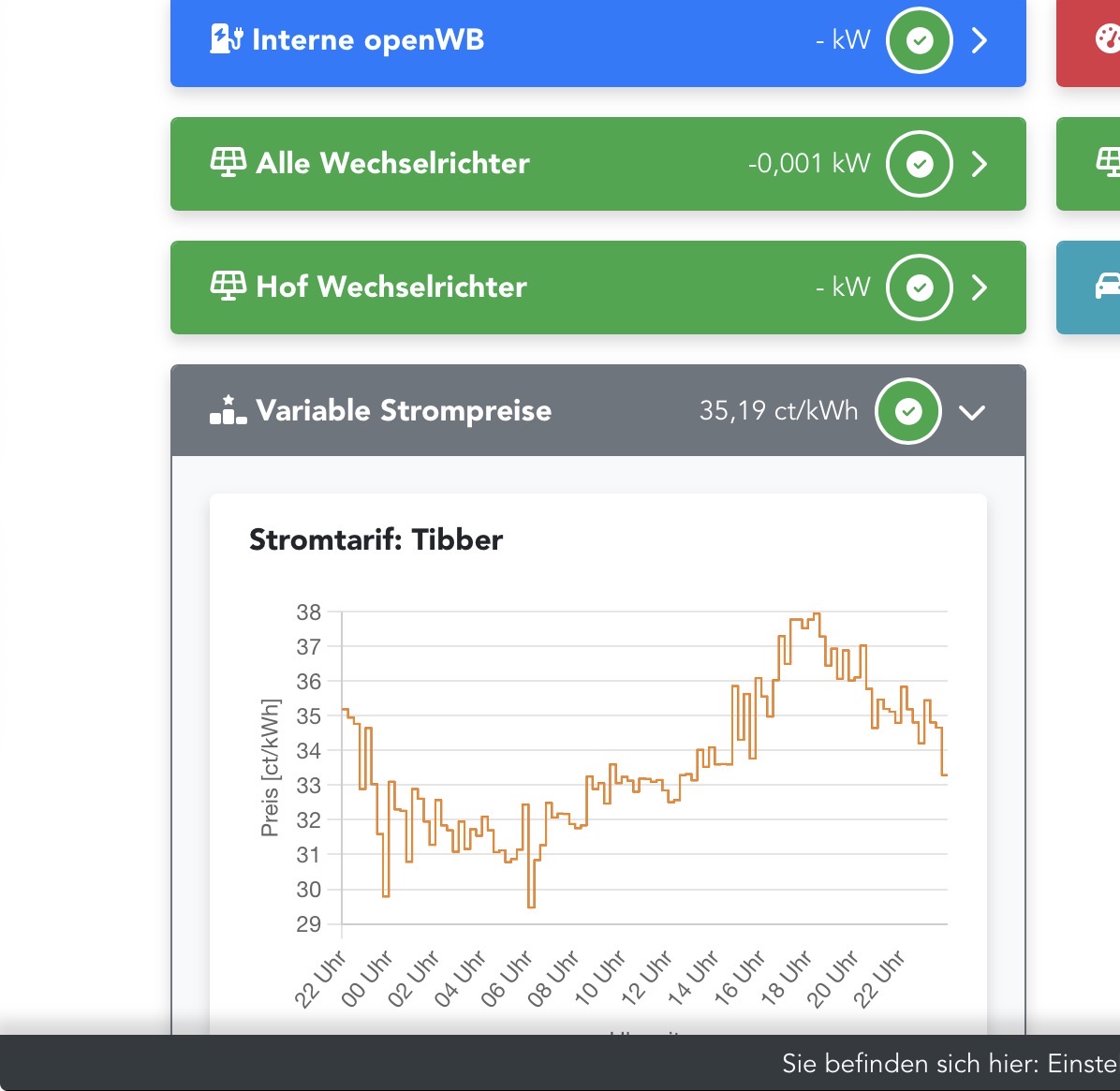The height and width of the screenshot is (1091, 1120).
Task: Click the green status checkmark on Variable Strompreise
Action: [x=908, y=411]
